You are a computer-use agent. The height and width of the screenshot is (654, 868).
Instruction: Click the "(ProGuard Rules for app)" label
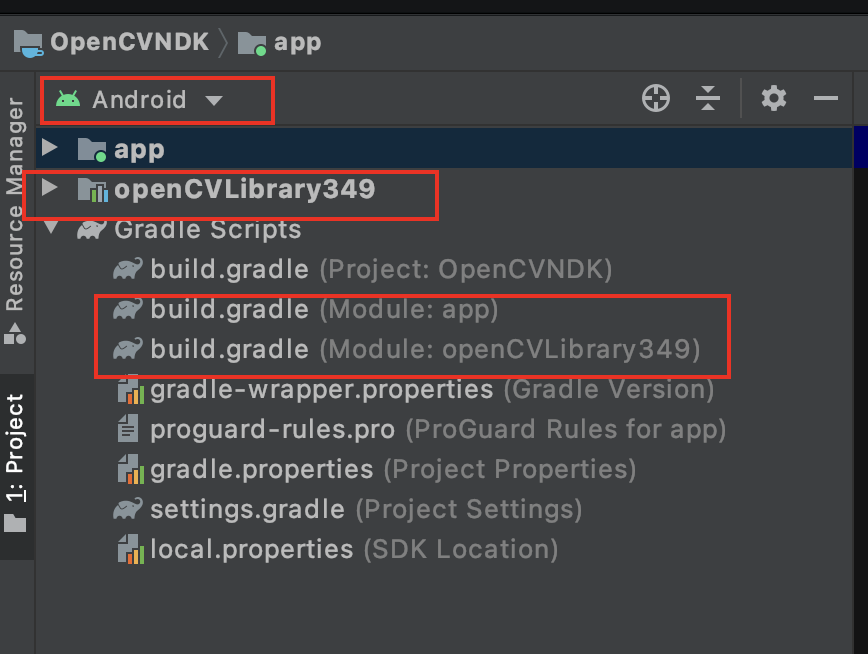tap(566, 430)
